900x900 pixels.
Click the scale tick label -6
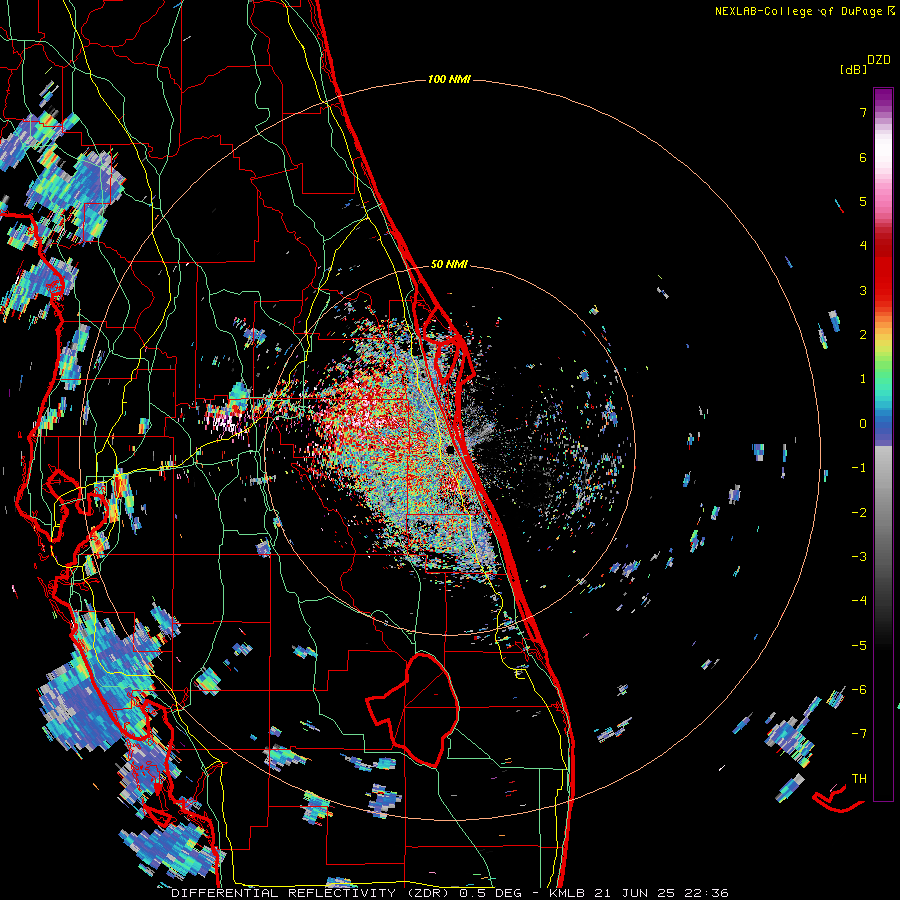coord(859,689)
